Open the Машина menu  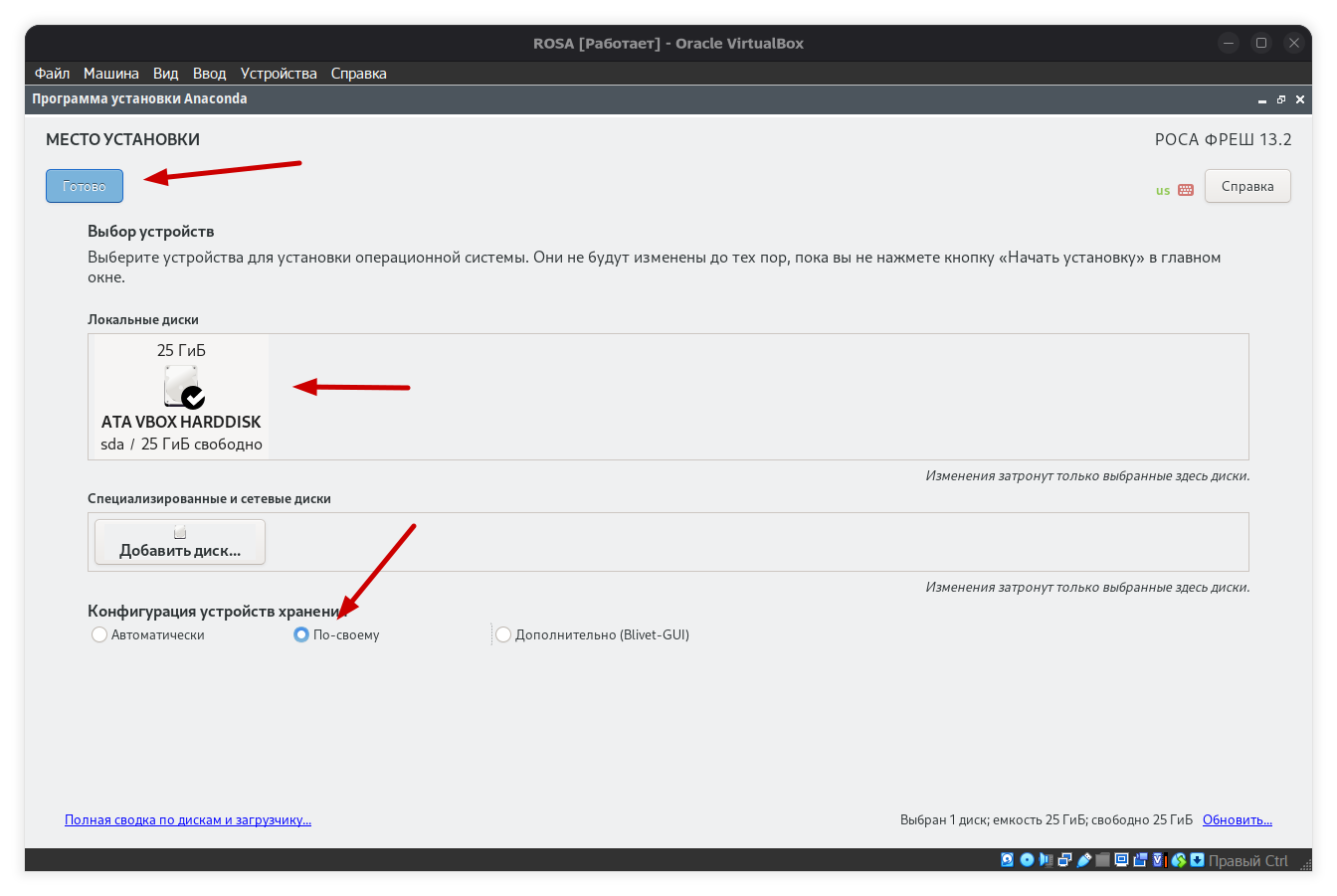111,74
